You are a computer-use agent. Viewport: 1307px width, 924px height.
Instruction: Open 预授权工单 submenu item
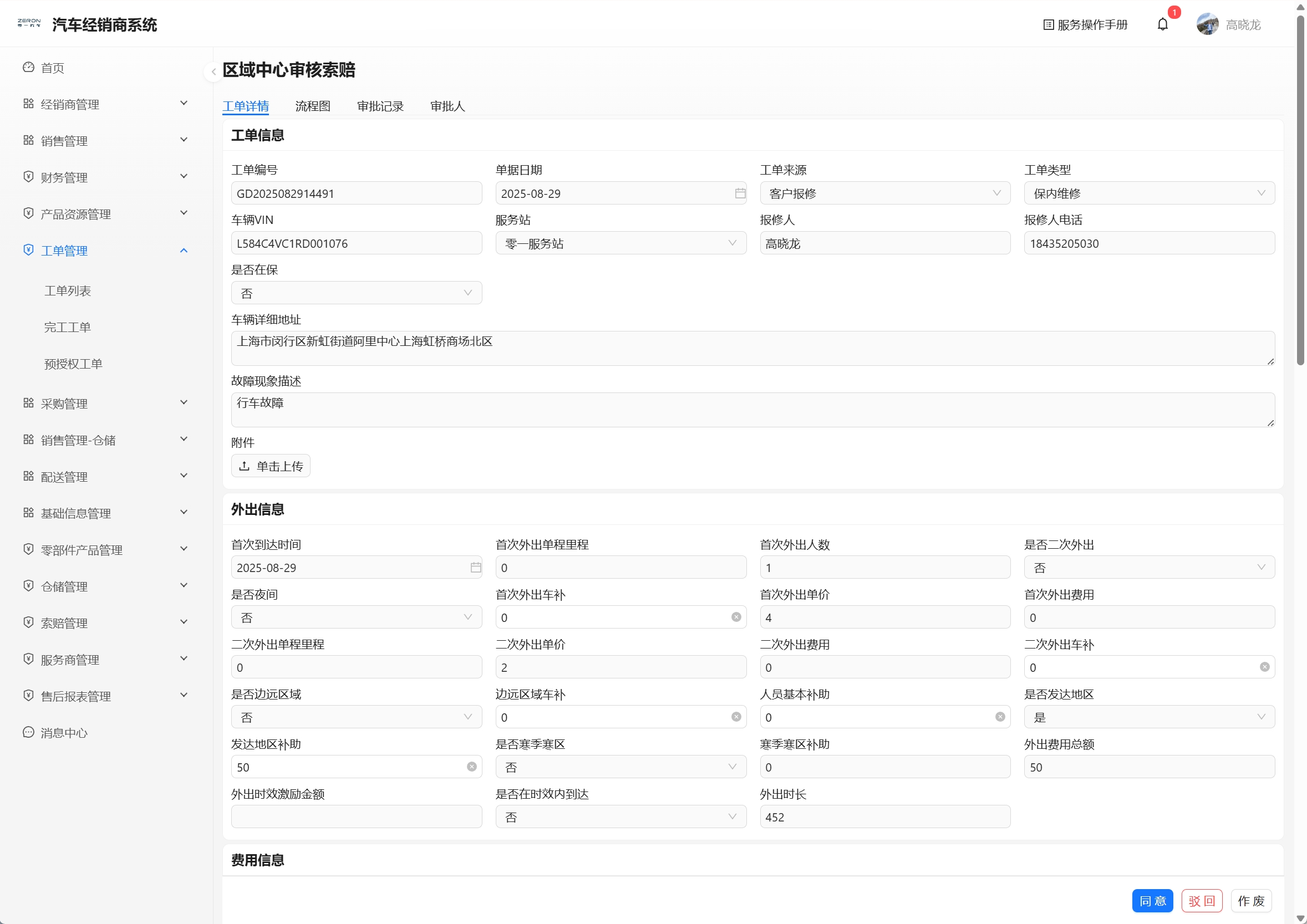73,364
